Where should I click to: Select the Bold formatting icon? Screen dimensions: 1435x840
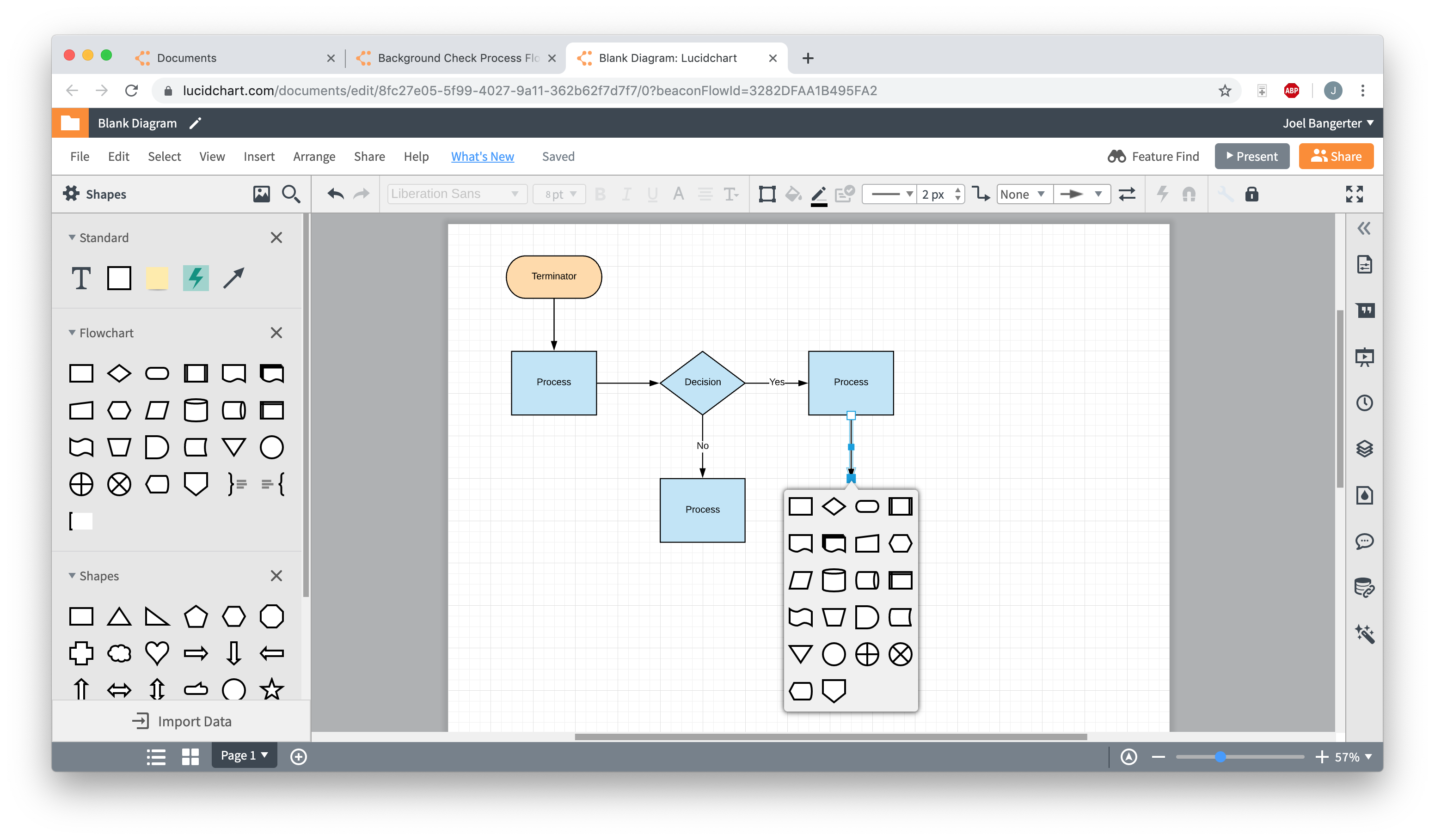pyautogui.click(x=599, y=194)
